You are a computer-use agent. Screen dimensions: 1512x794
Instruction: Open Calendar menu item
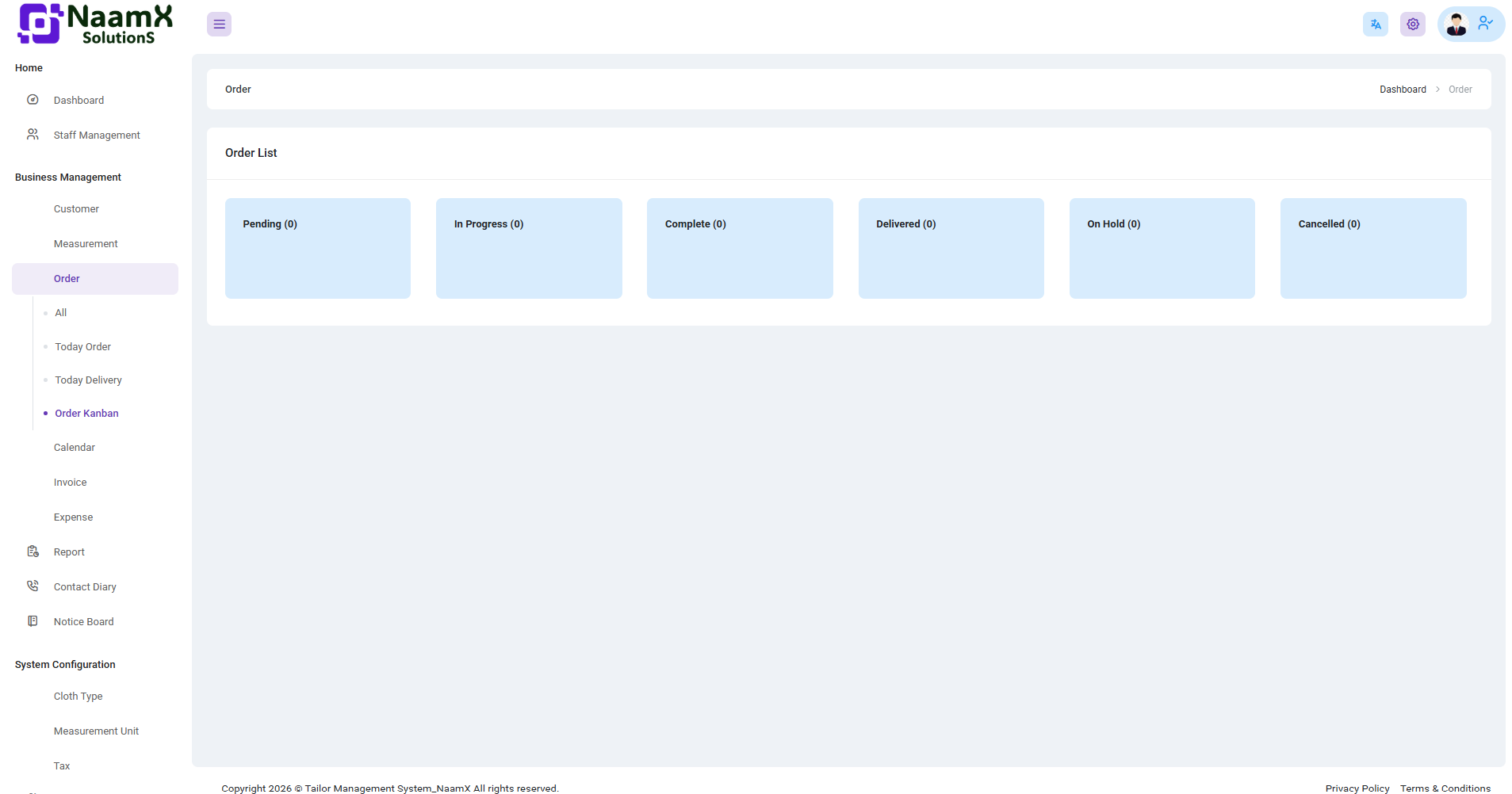[95, 448]
